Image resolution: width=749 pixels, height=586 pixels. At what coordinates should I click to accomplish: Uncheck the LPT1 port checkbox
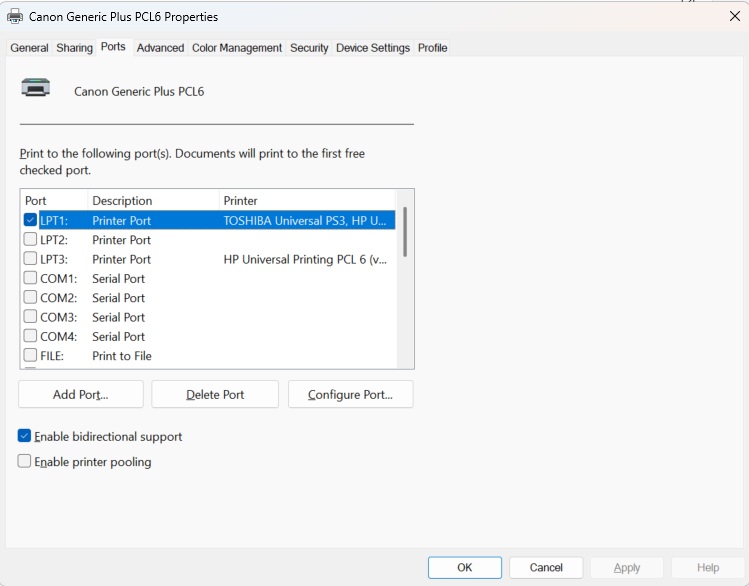pos(30,221)
